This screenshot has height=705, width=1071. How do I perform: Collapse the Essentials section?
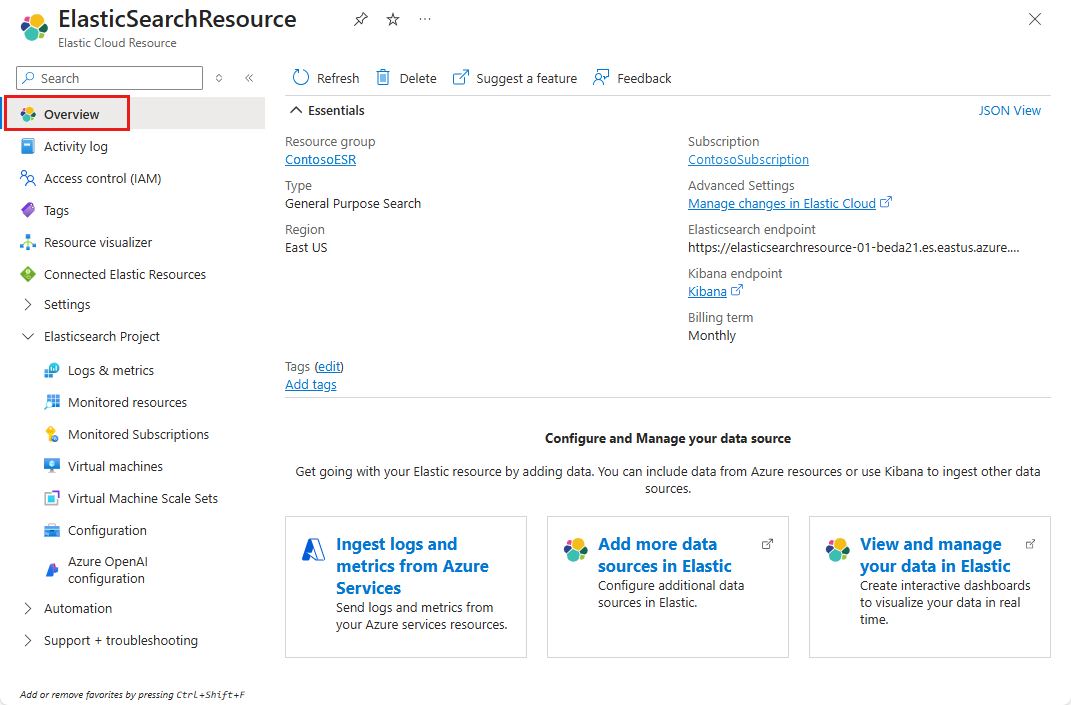(x=295, y=111)
